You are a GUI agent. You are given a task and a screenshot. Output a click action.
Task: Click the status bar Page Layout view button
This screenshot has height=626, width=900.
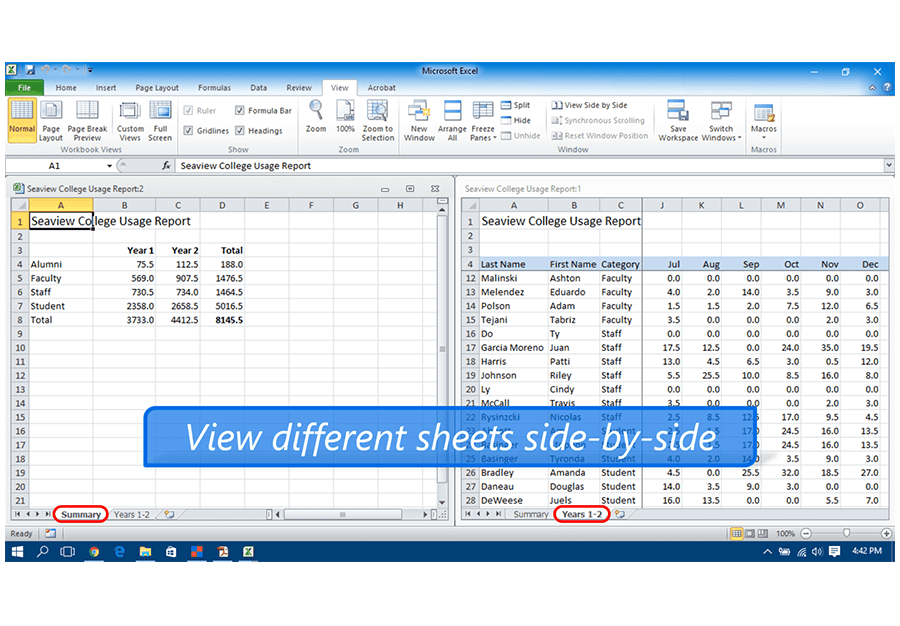pos(750,534)
